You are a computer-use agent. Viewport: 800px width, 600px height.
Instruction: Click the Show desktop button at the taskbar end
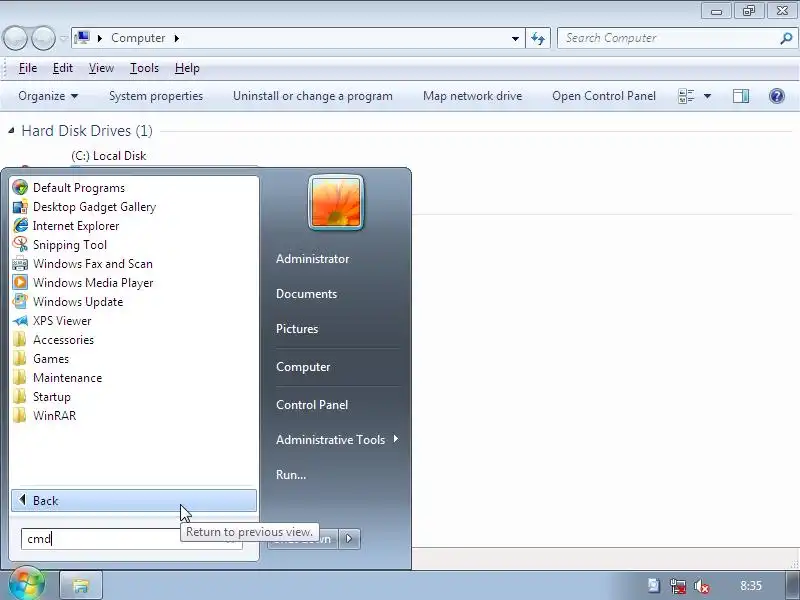(792, 585)
